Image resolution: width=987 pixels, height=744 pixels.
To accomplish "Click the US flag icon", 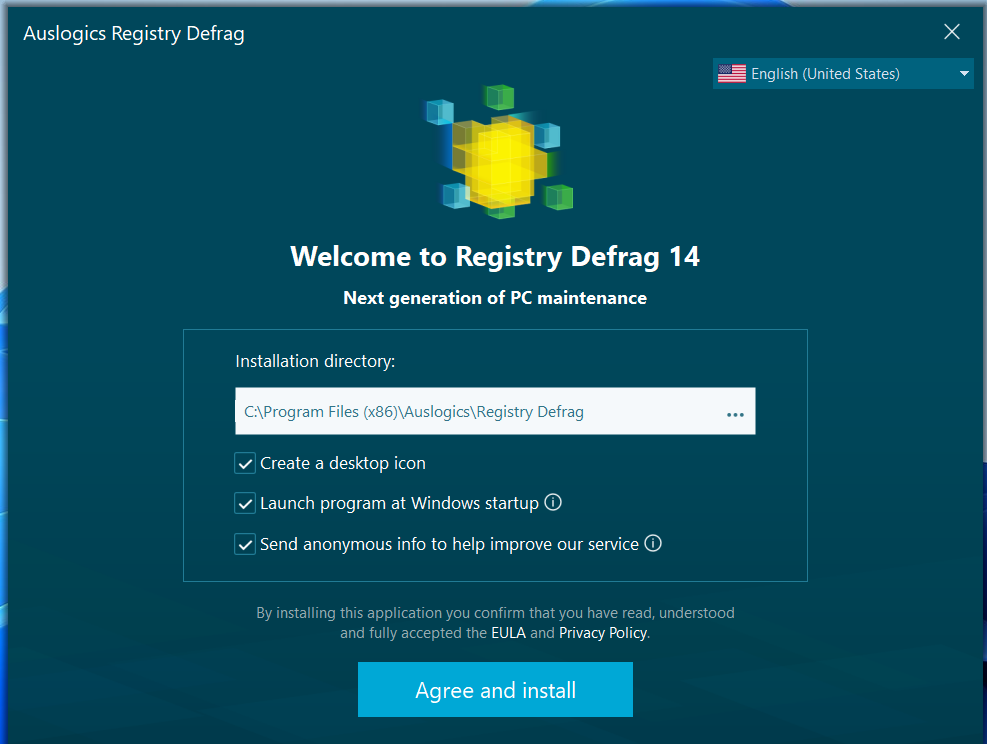I will click(x=731, y=74).
